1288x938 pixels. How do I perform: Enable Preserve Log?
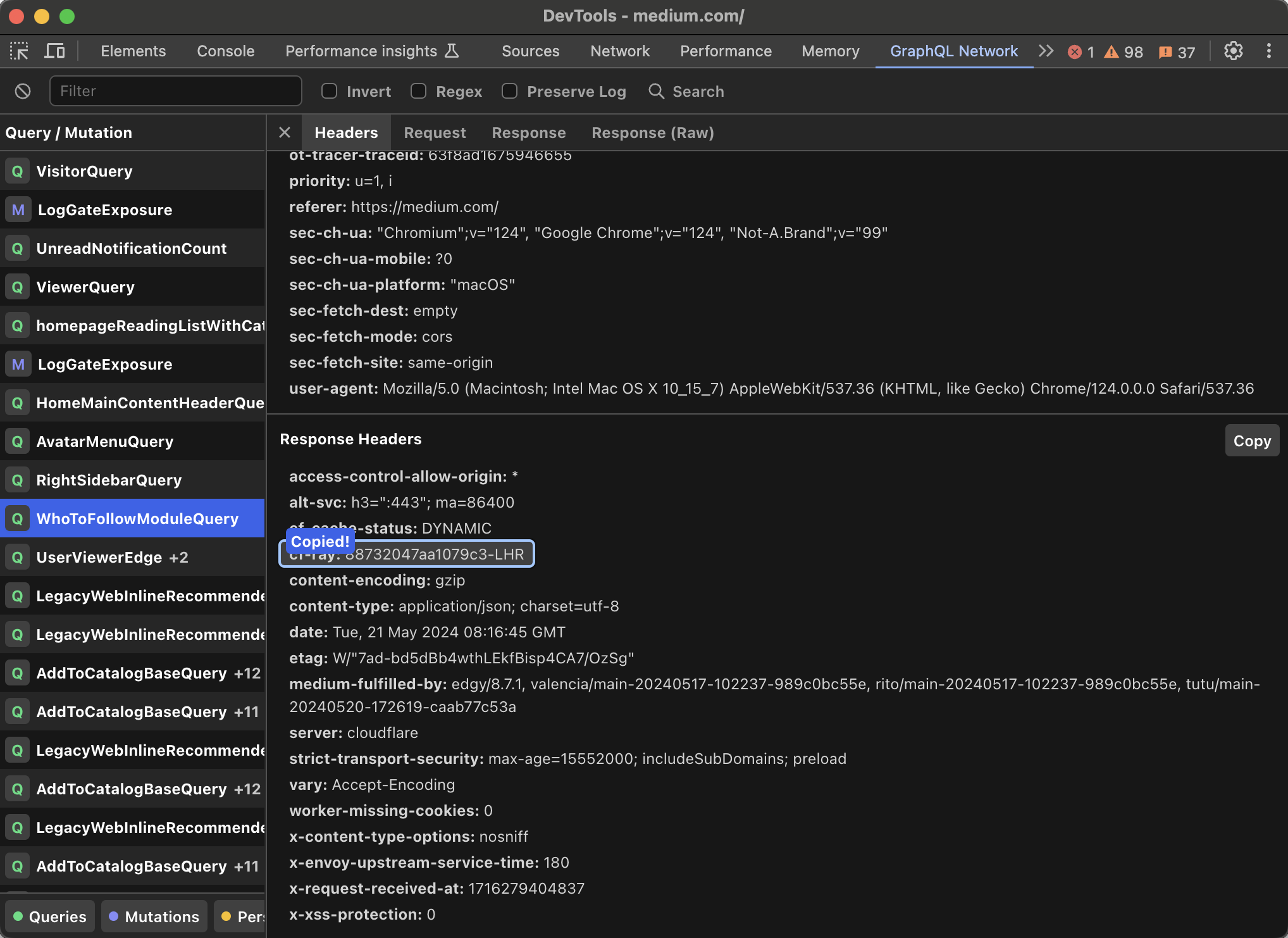point(509,91)
